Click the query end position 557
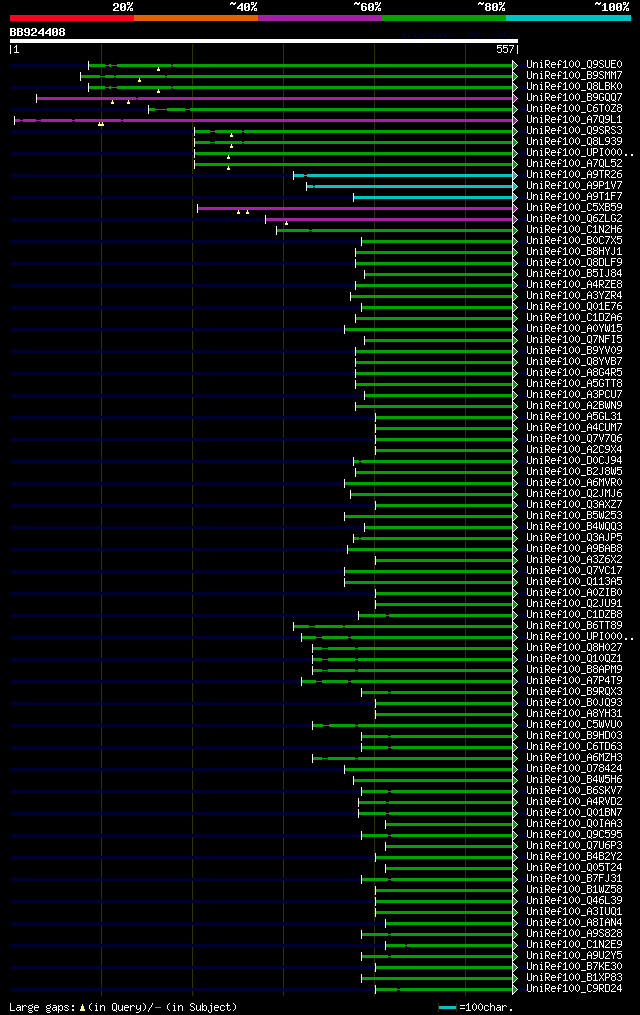Image resolution: width=640 pixels, height=1015 pixels. [x=505, y=49]
